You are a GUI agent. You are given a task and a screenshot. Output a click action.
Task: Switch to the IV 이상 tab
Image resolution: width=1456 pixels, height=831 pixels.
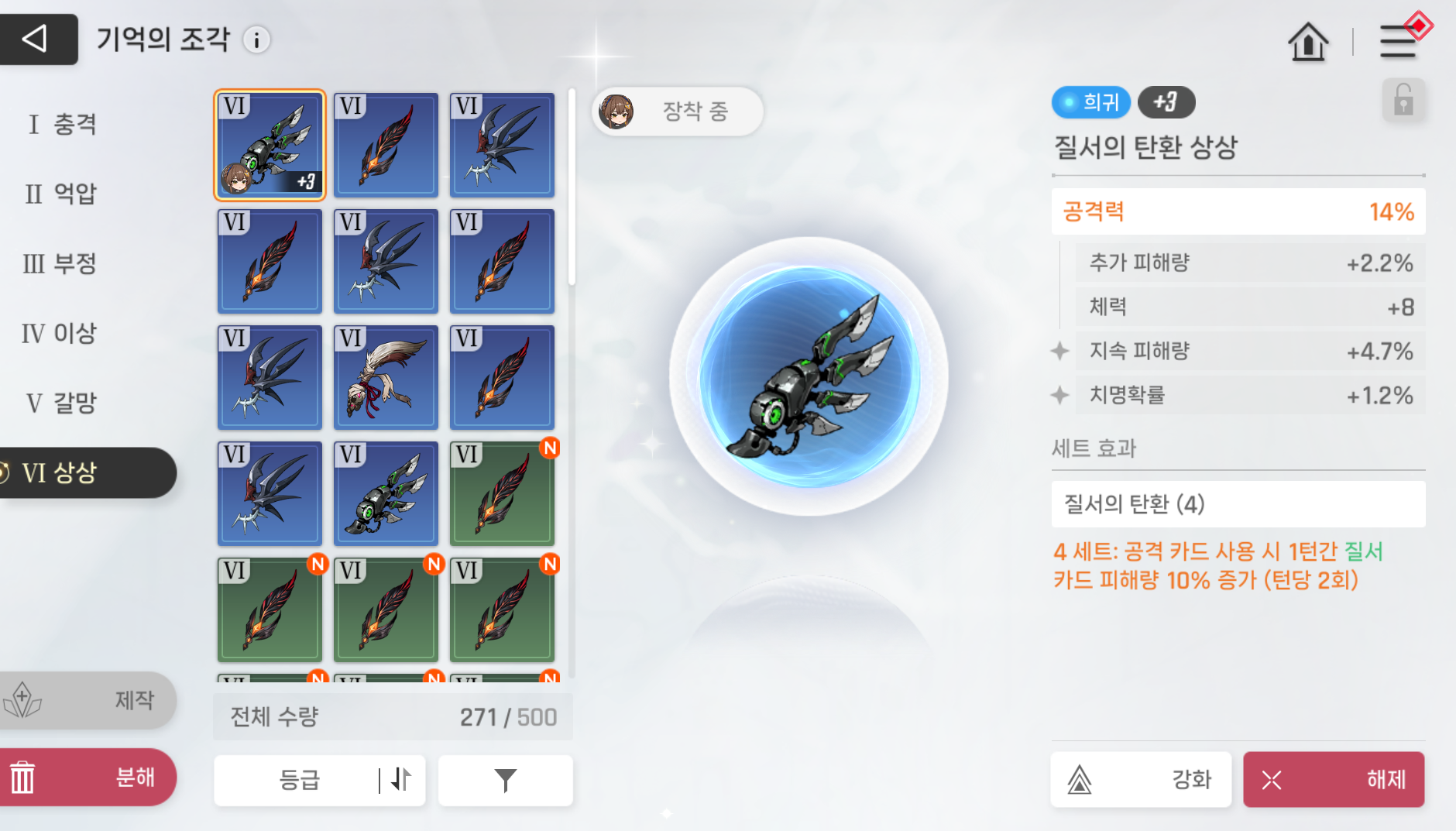pyautogui.click(x=60, y=333)
